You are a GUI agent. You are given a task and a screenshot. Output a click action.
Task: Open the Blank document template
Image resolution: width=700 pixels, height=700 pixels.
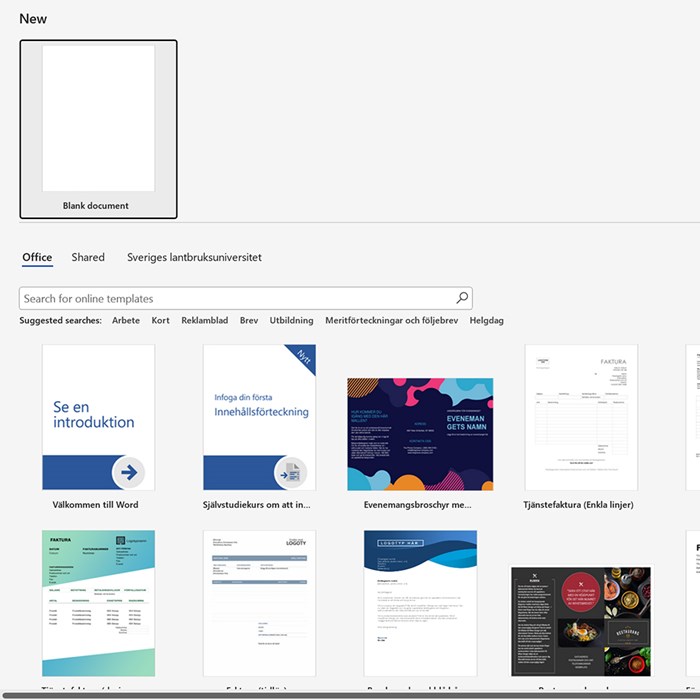coord(98,129)
